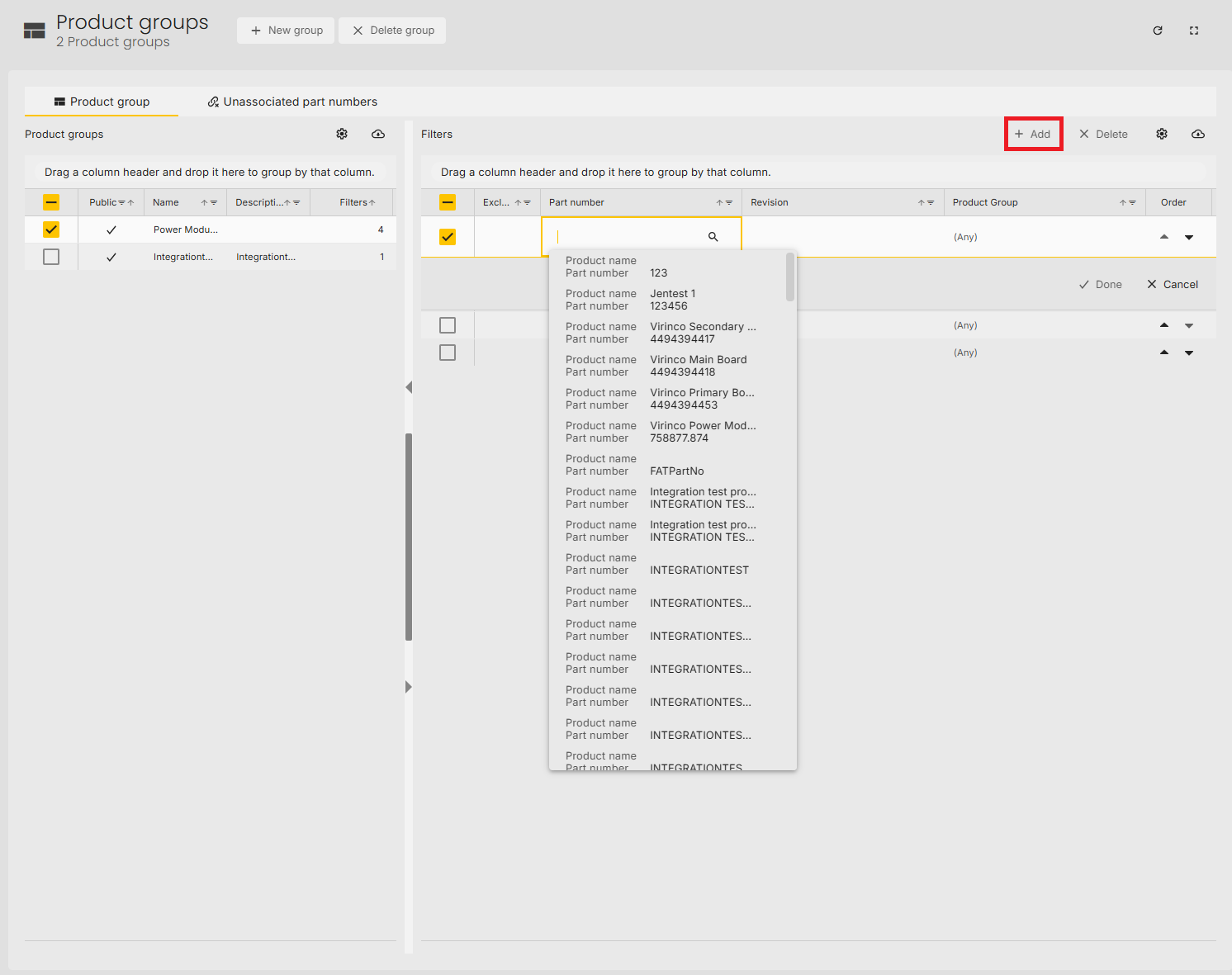The height and width of the screenshot is (975, 1232).
Task: Click filter count 4 on Power Modu... row
Action: [x=381, y=230]
